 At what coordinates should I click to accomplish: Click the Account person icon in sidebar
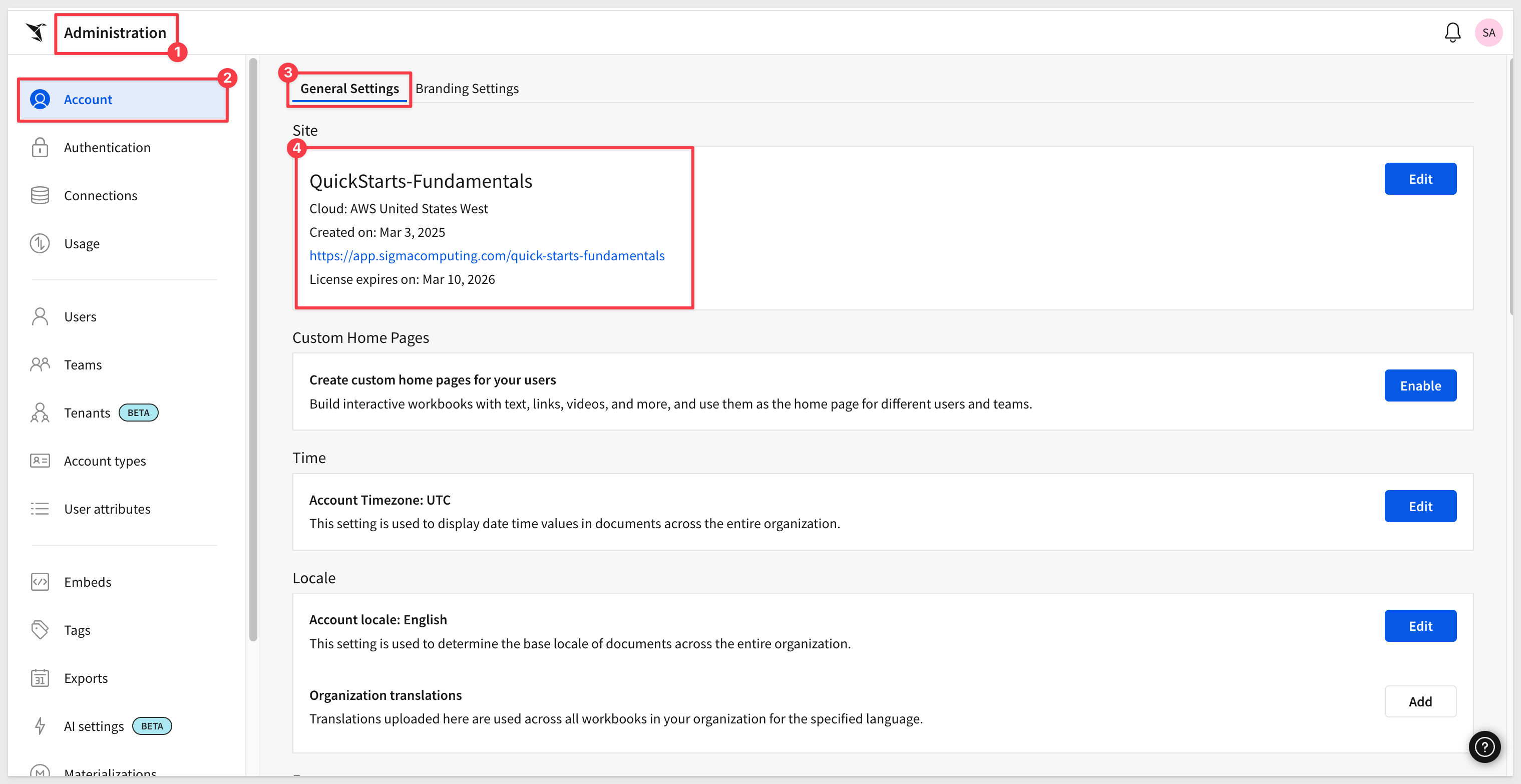point(40,99)
